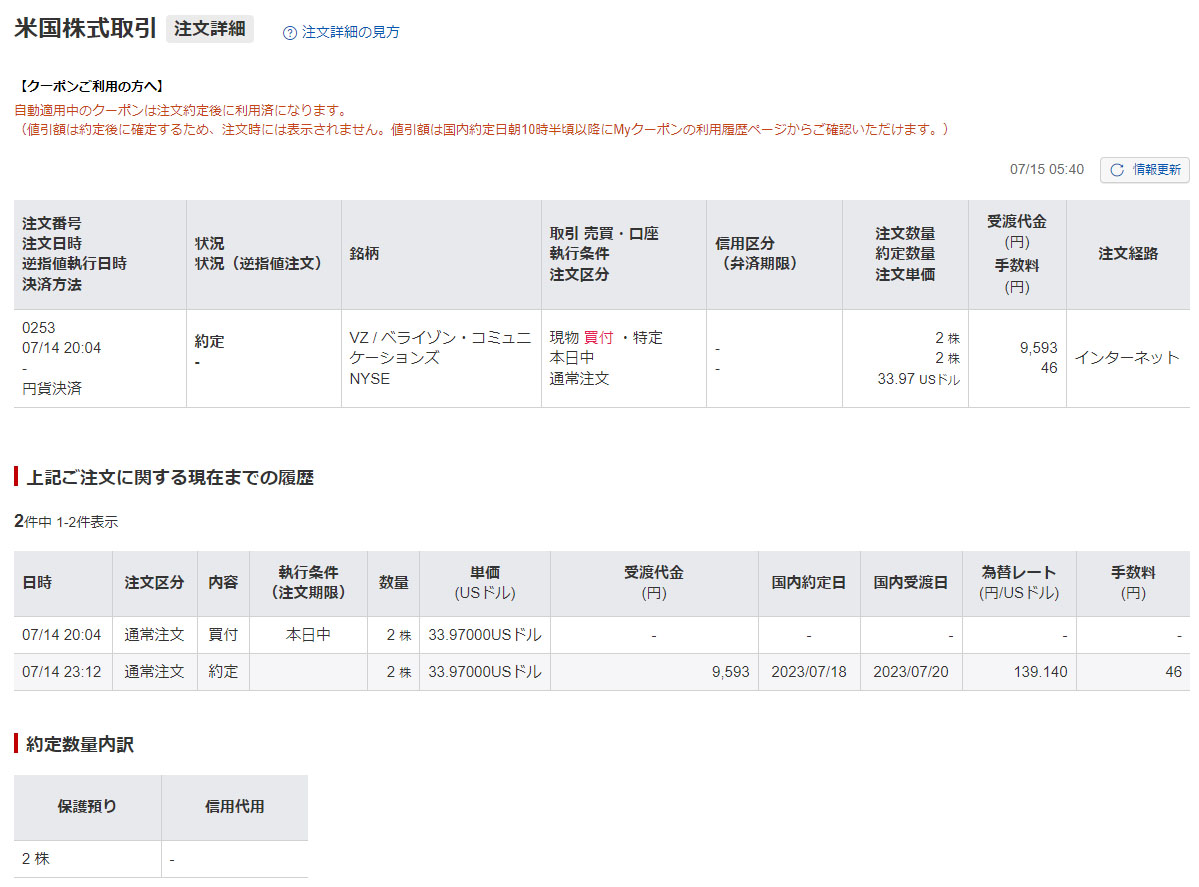Image resolution: width=1199 pixels, height=887 pixels.
Task: Click the 2023/07/20 domestic settlement date
Action: (x=910, y=672)
